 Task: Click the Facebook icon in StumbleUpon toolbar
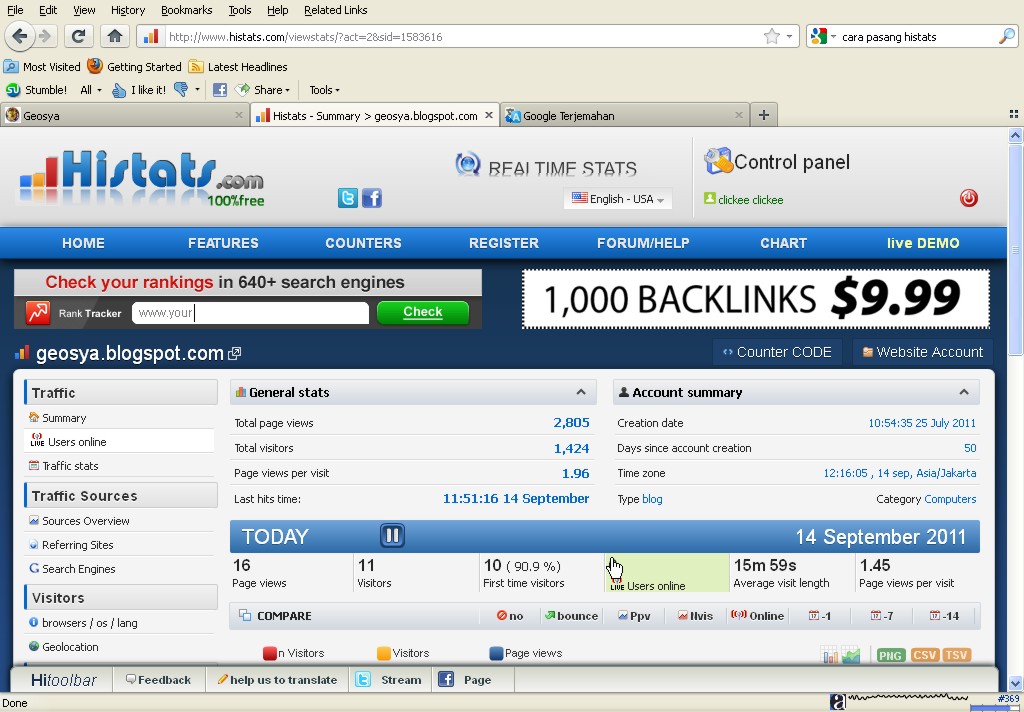220,89
